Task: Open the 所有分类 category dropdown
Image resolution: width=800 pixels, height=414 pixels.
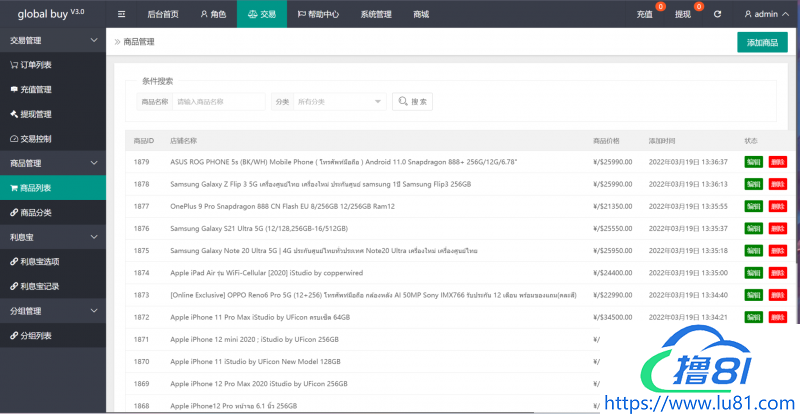Action: point(338,101)
